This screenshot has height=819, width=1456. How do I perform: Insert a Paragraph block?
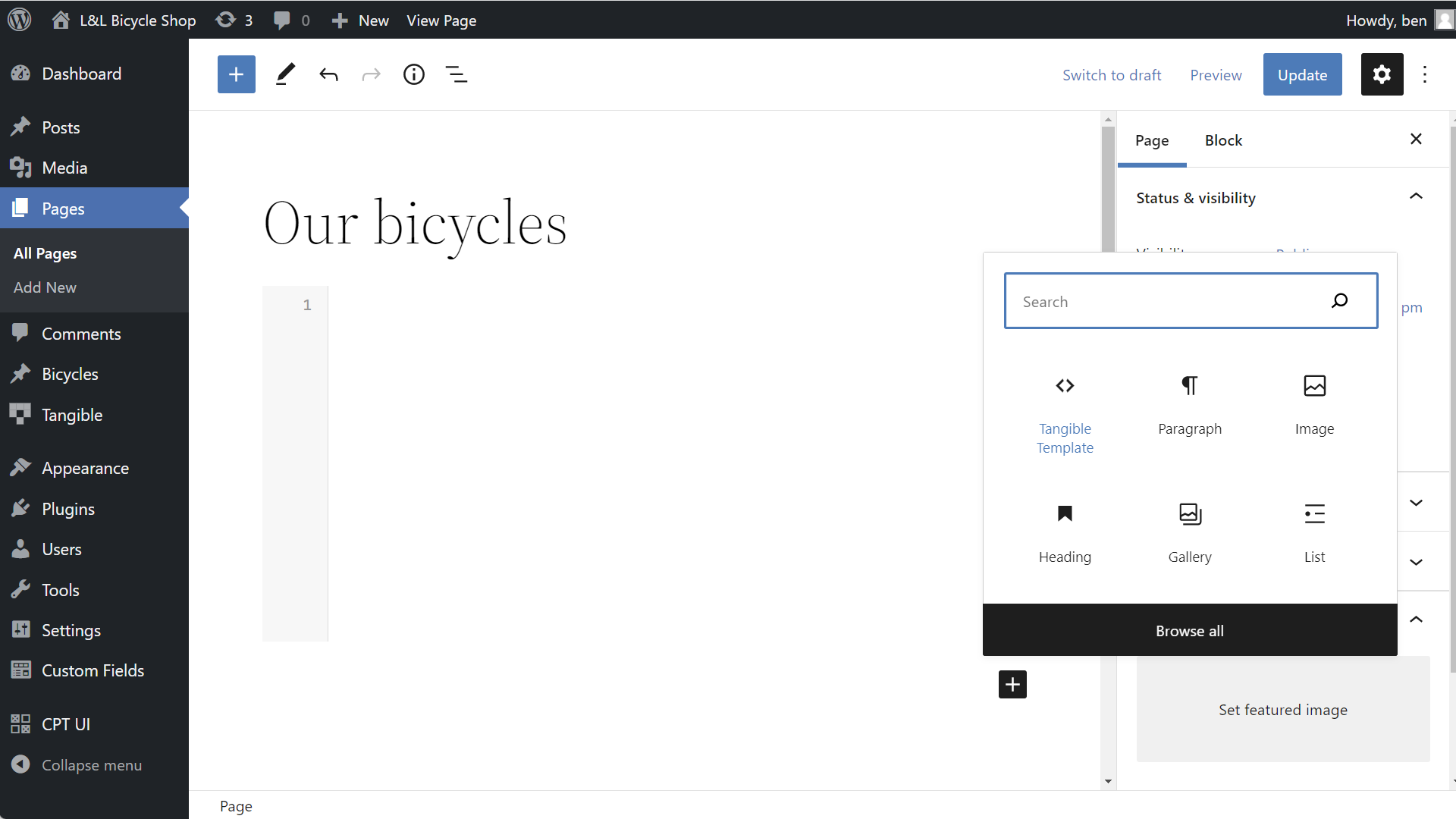click(x=1189, y=406)
